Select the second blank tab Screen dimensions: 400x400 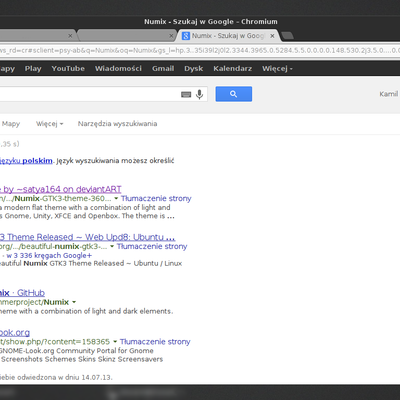[127, 36]
